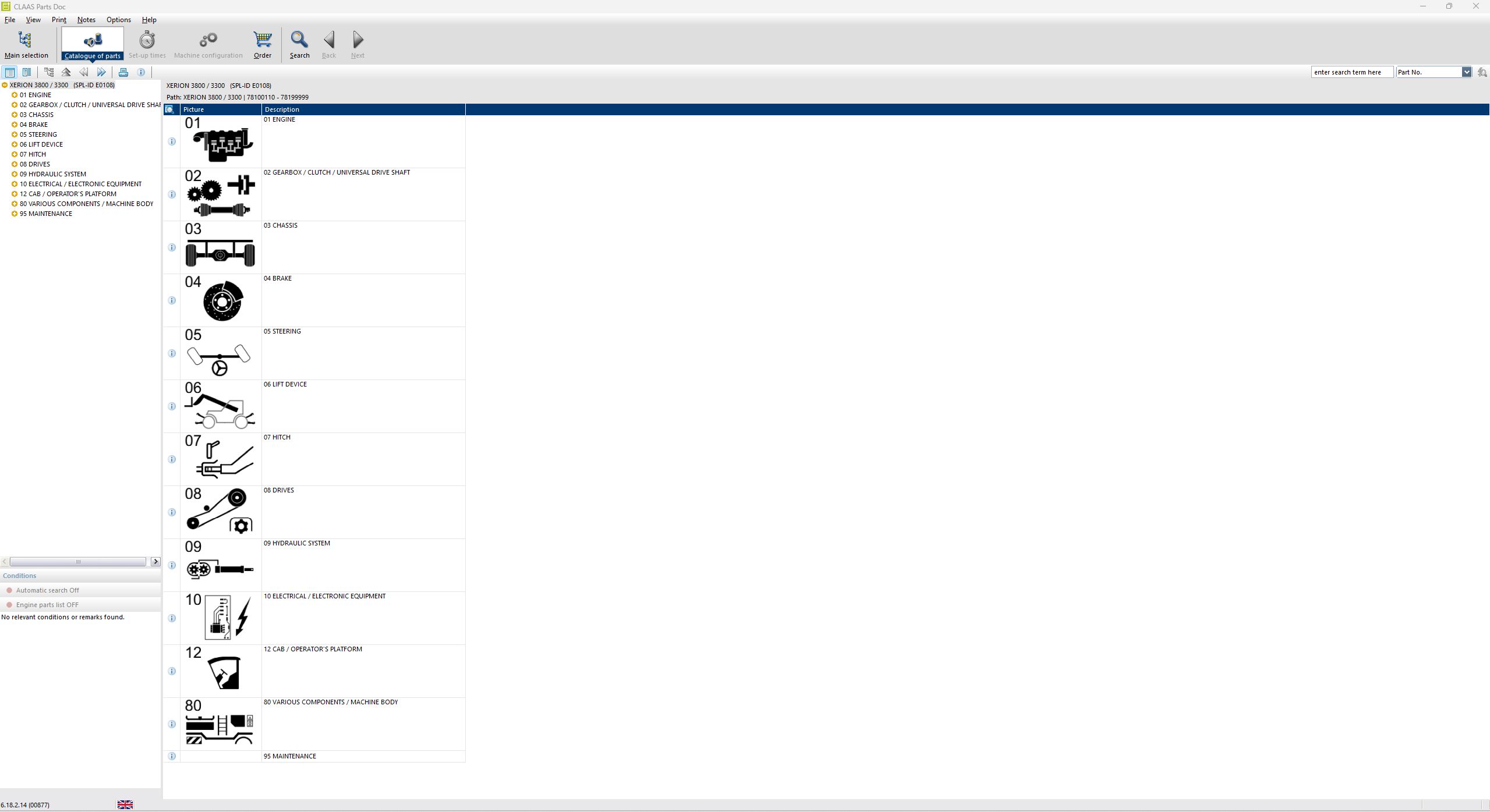The image size is (1490, 812).
Task: Open the Order shopping cart
Action: (261, 44)
